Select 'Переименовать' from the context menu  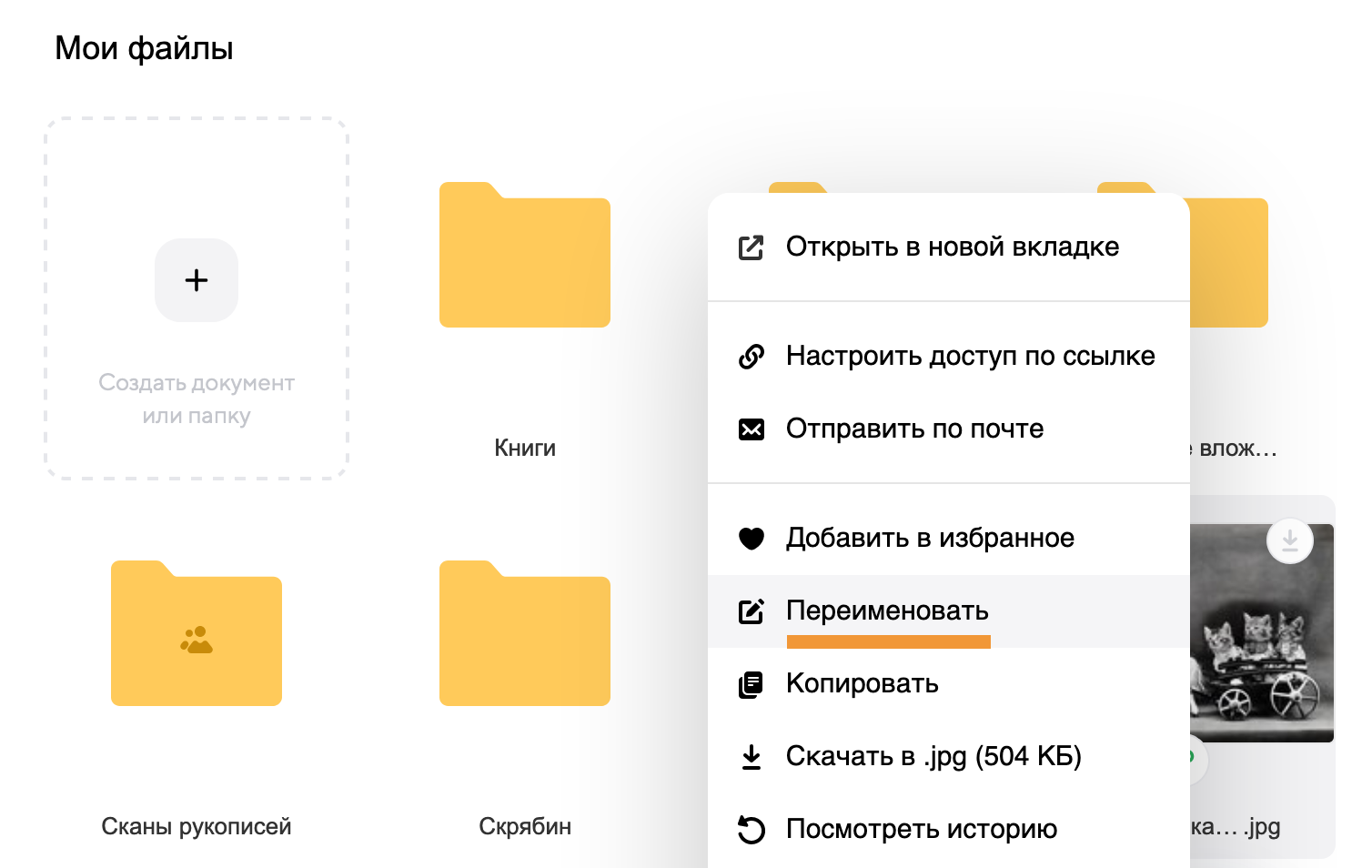[886, 611]
